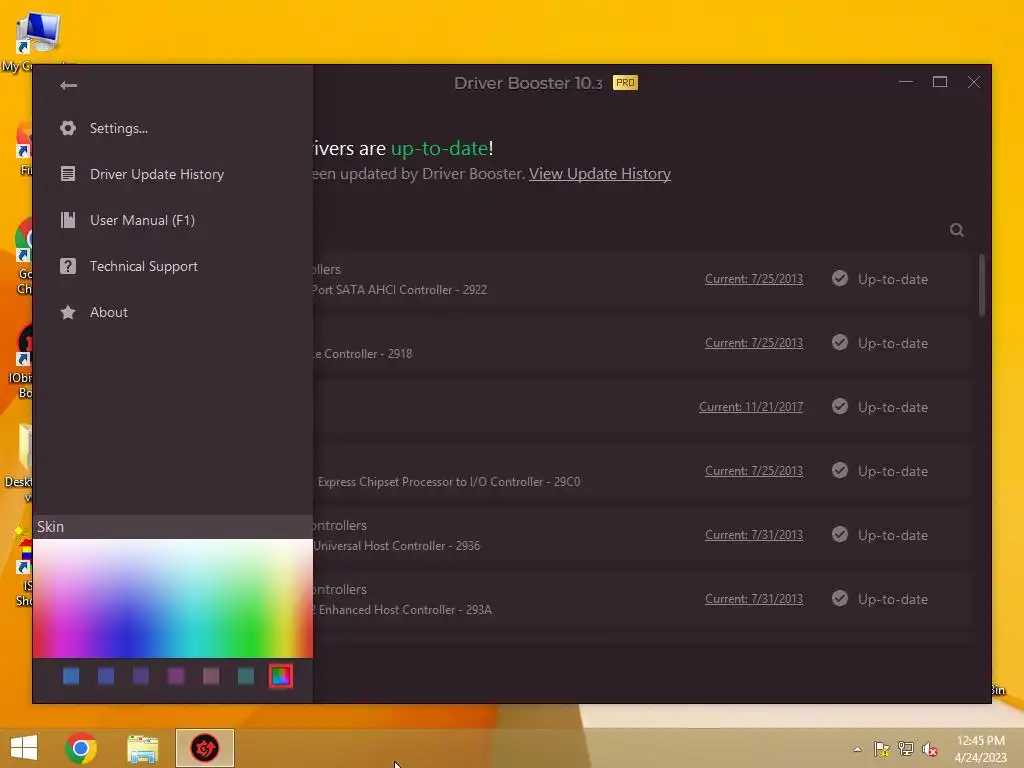1024x768 pixels.
Task: Click Up-to-date checkmark for Controller - 2918 row
Action: click(840, 343)
